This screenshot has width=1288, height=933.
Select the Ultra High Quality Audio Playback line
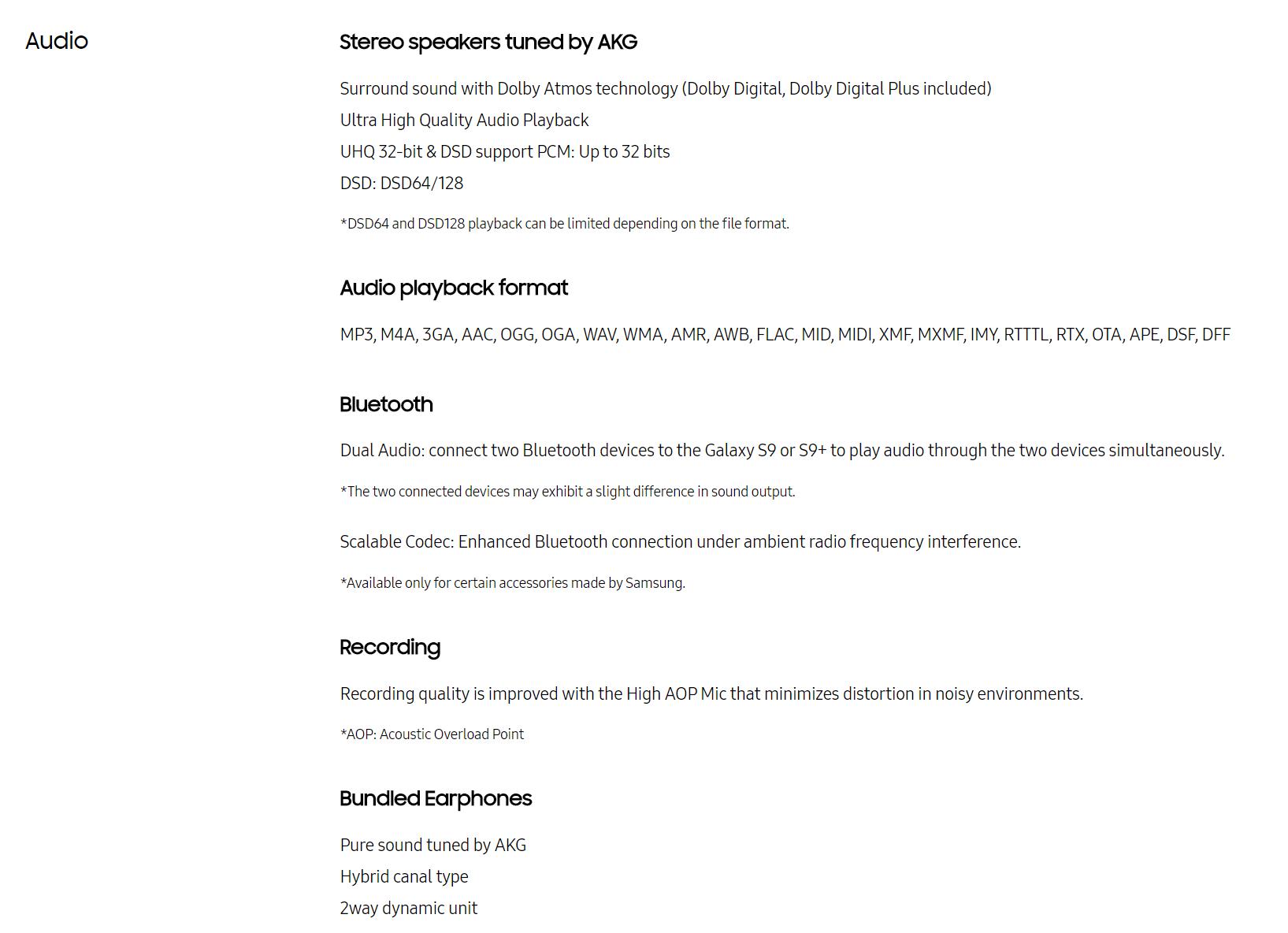pos(464,120)
